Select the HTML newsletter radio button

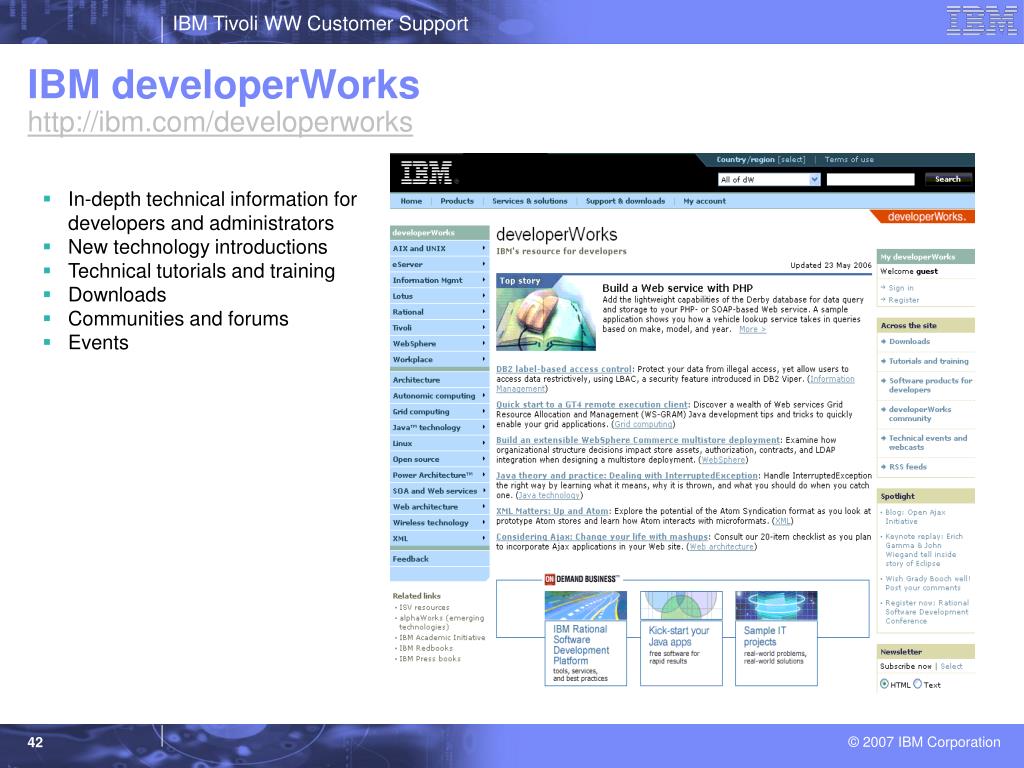click(x=884, y=684)
